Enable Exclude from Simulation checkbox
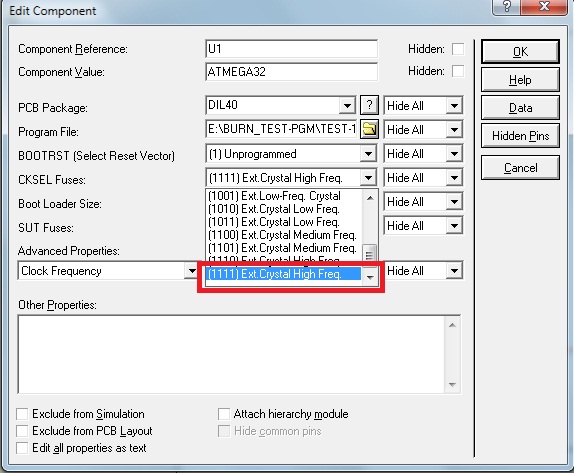Image resolution: width=574 pixels, height=473 pixels. point(22,414)
